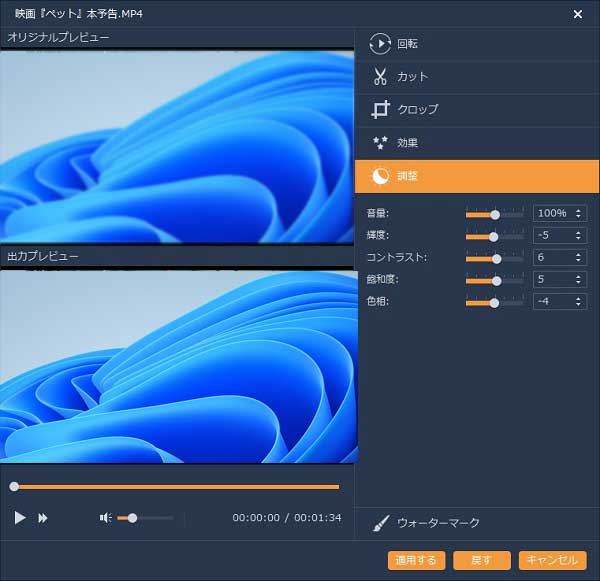Click the キャンセル cancel button
Screen dimensions: 600x581
coord(552,560)
